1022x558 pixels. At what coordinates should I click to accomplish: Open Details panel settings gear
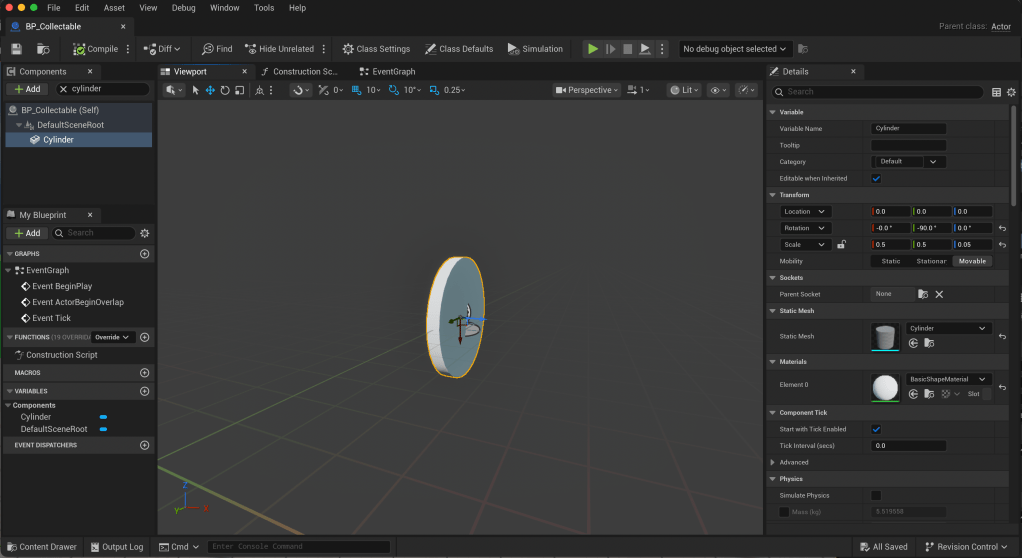click(1011, 92)
